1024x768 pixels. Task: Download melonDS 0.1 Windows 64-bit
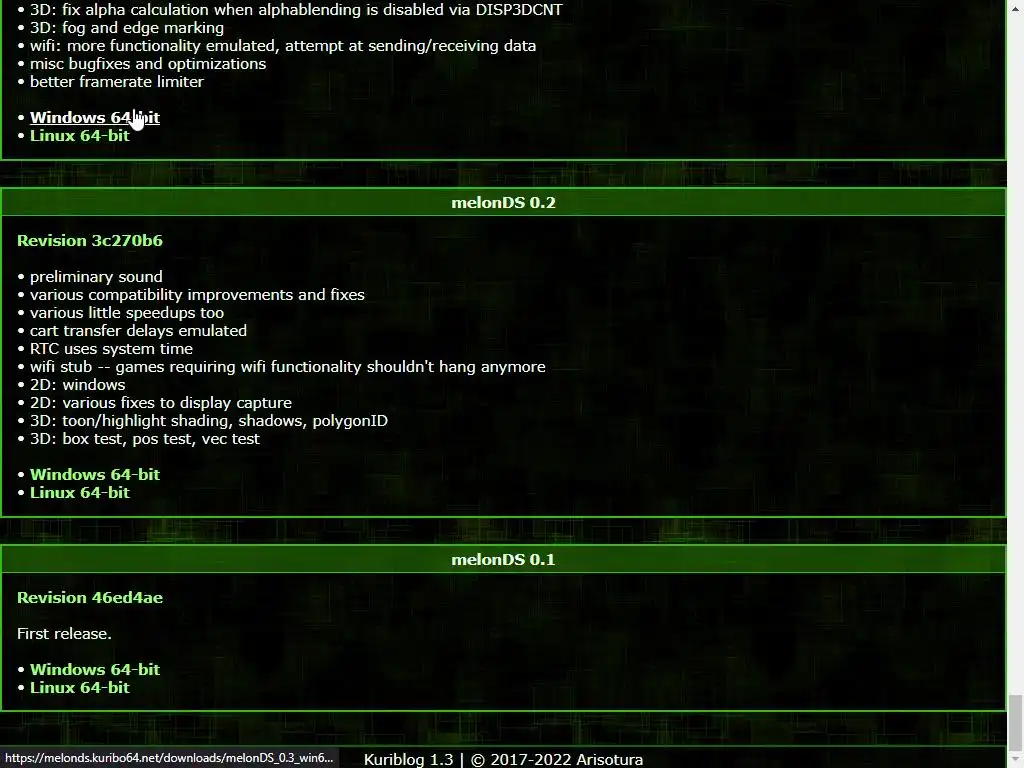95,669
